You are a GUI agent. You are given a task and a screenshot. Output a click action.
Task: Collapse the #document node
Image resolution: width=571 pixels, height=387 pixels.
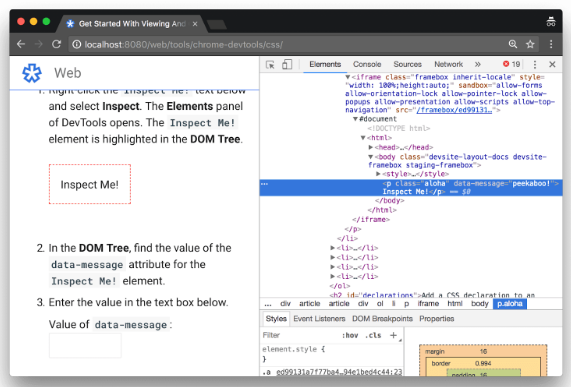tap(355, 119)
